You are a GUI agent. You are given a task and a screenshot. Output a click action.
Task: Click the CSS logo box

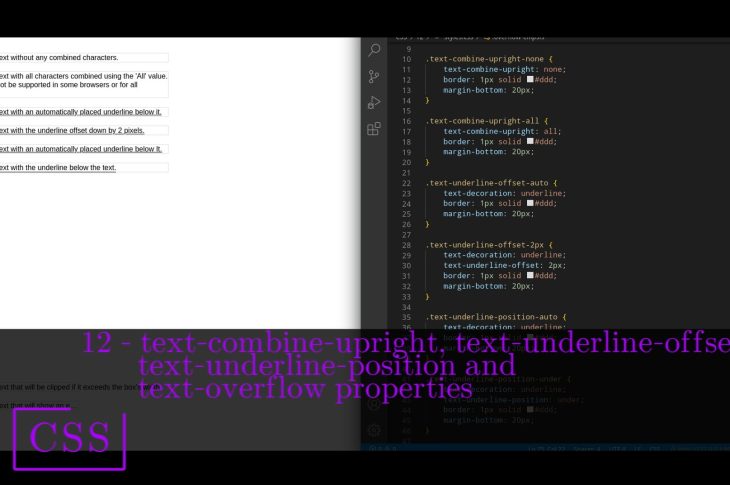(69, 438)
